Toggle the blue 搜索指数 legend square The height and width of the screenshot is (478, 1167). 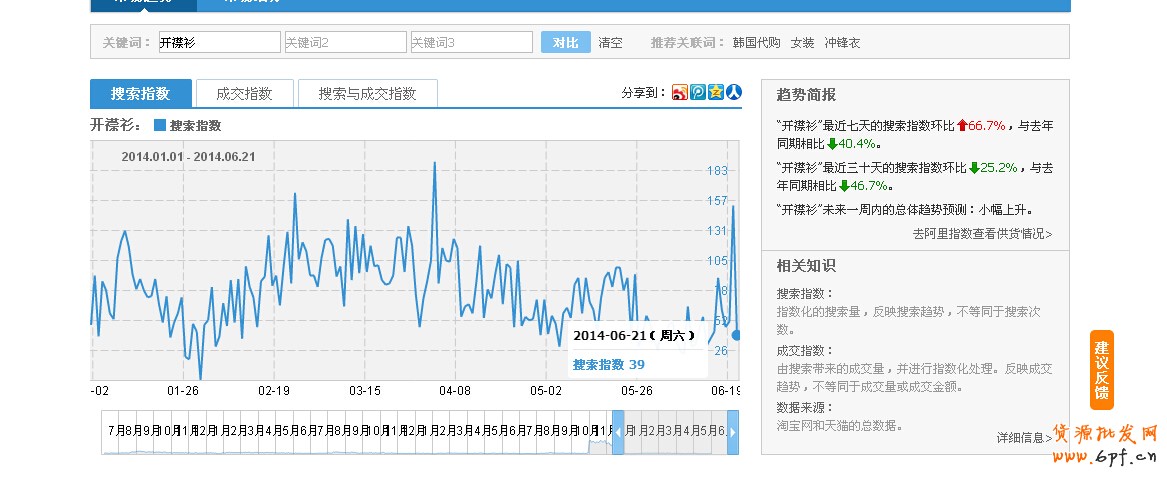[x=159, y=126]
